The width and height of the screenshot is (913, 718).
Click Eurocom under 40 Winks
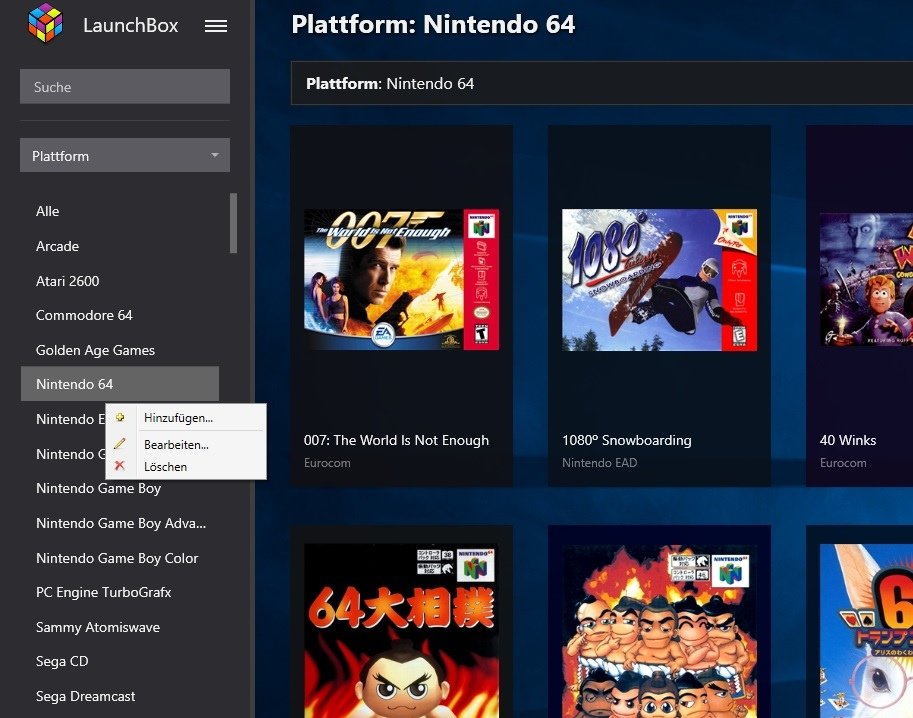(843, 463)
